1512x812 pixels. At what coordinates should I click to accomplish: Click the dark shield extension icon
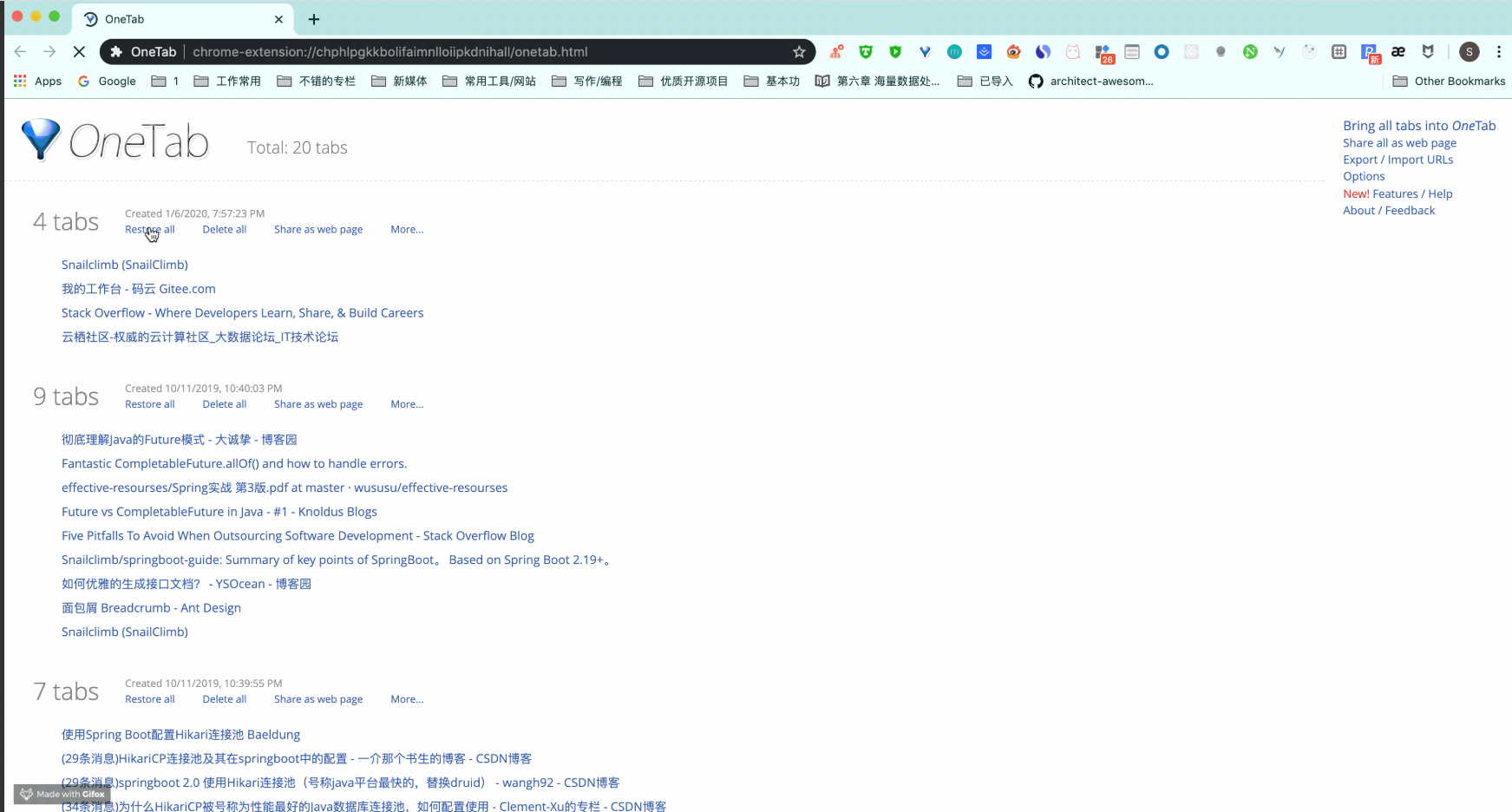[1428, 52]
